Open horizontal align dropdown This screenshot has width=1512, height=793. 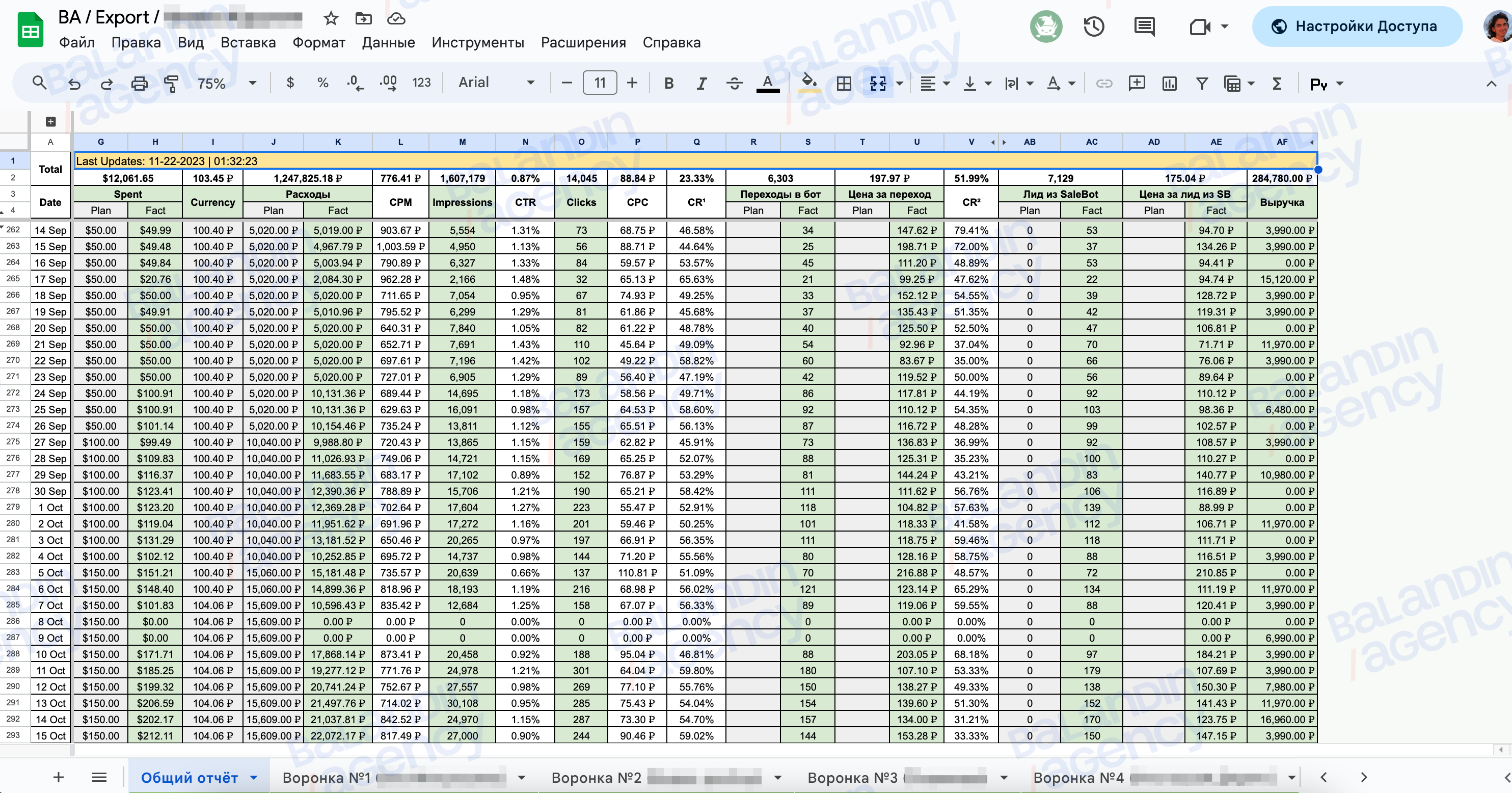point(934,84)
